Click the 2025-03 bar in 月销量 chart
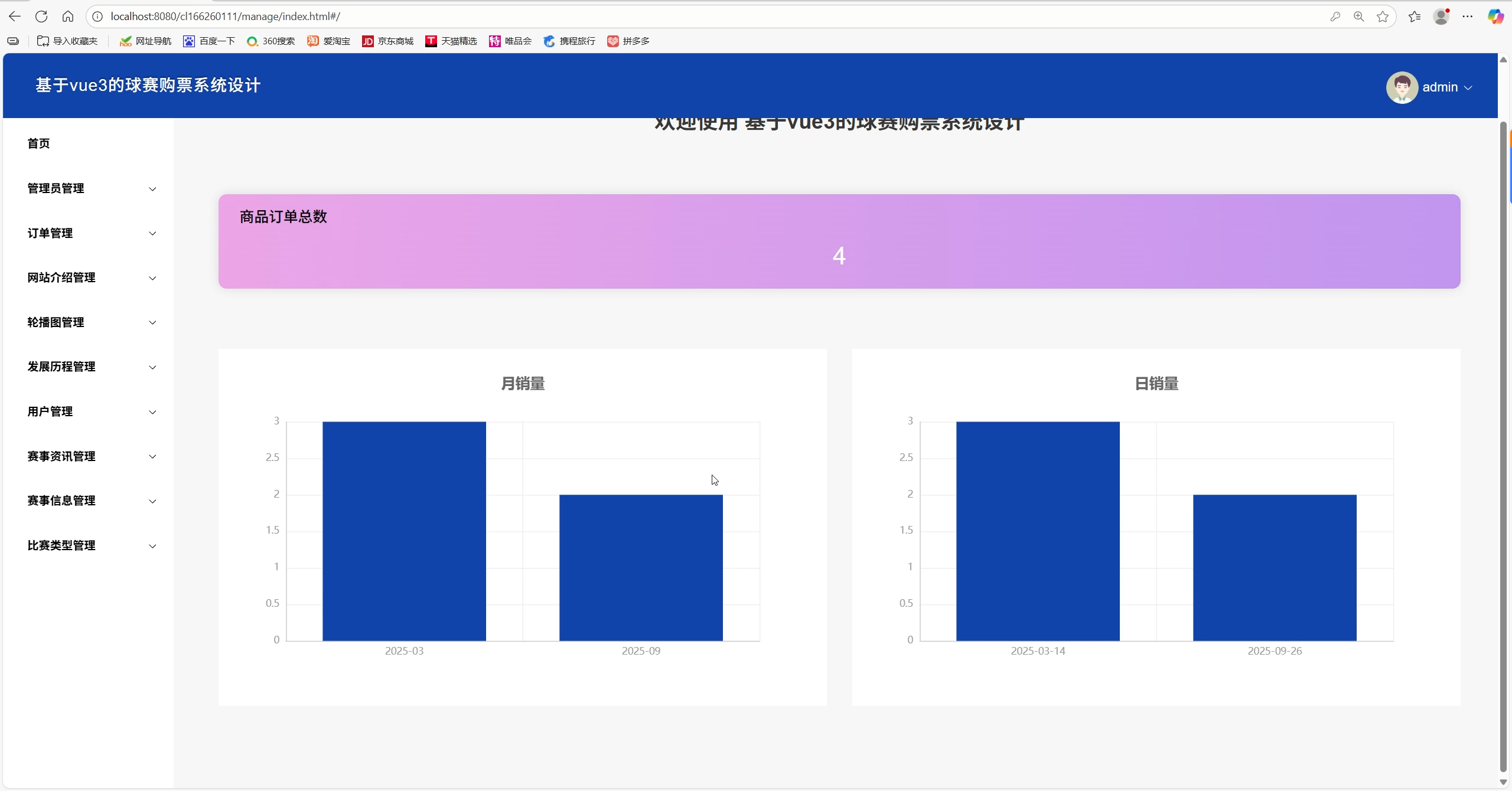Image resolution: width=1512 pixels, height=791 pixels. point(404,531)
